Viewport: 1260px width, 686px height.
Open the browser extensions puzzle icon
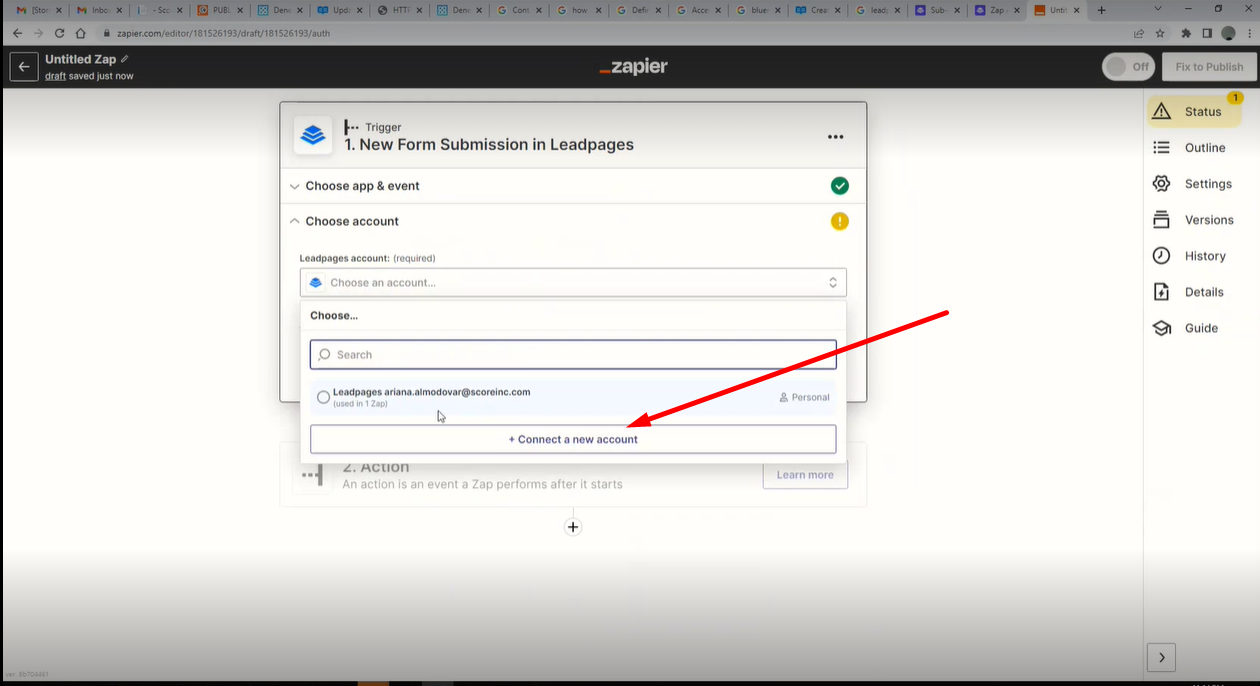coord(1186,33)
